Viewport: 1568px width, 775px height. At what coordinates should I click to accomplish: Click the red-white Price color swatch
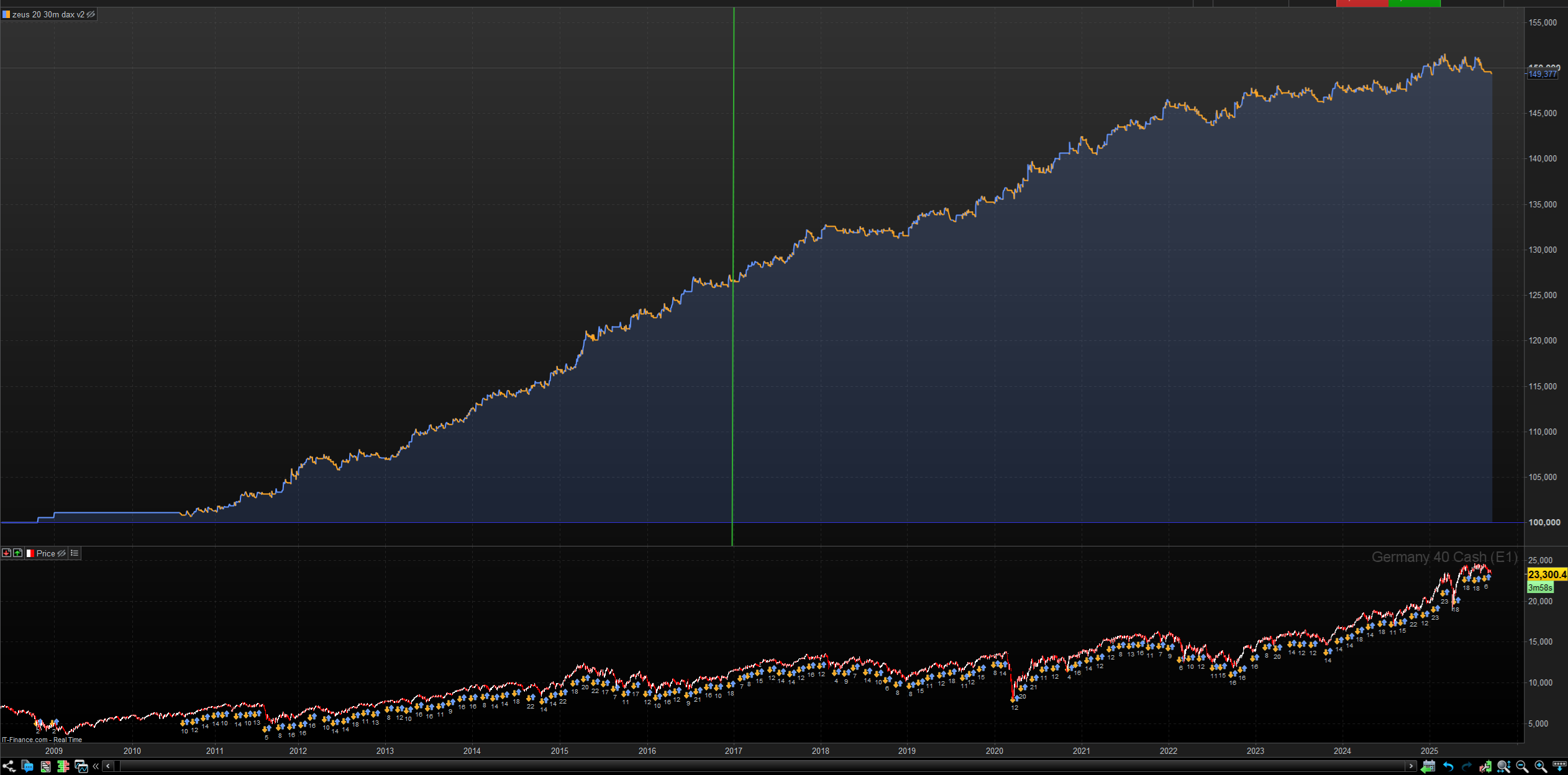29,553
